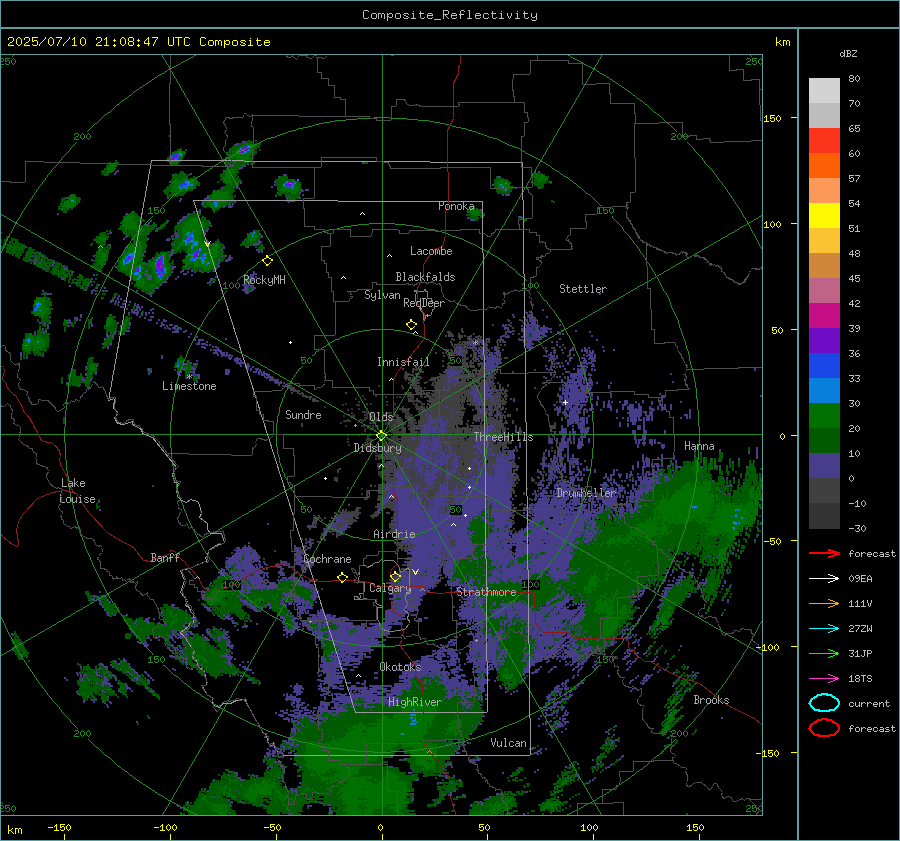
Task: Click the Olds label
Action: 381,417
